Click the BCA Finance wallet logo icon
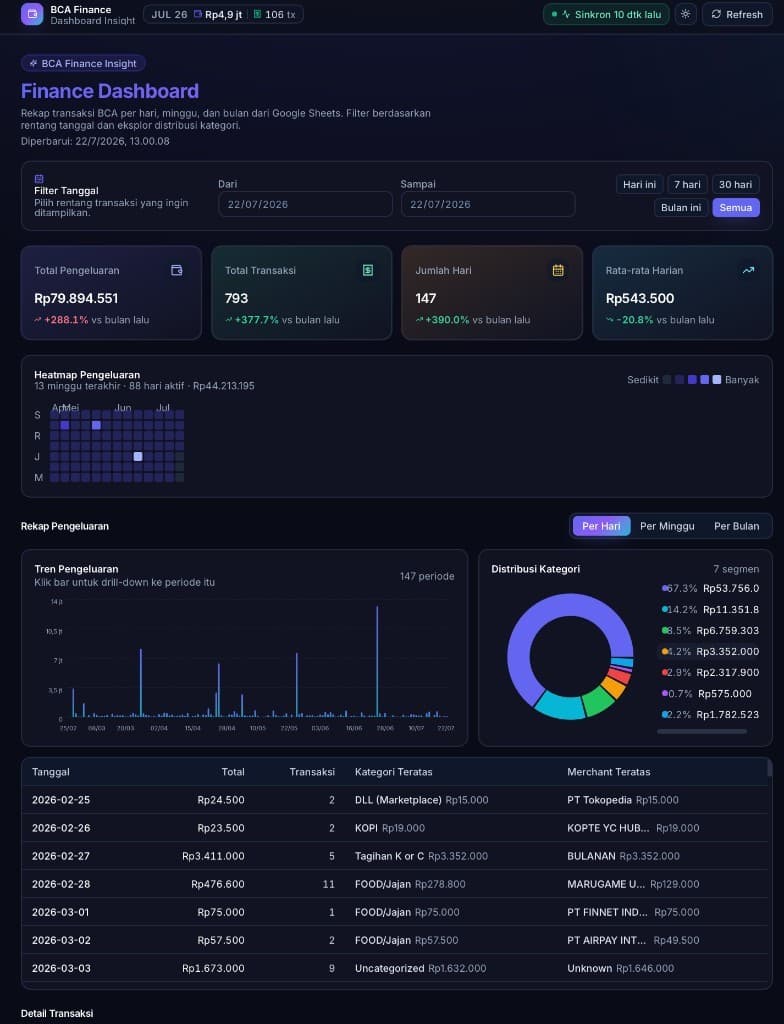The image size is (784, 1024). coord(32,14)
